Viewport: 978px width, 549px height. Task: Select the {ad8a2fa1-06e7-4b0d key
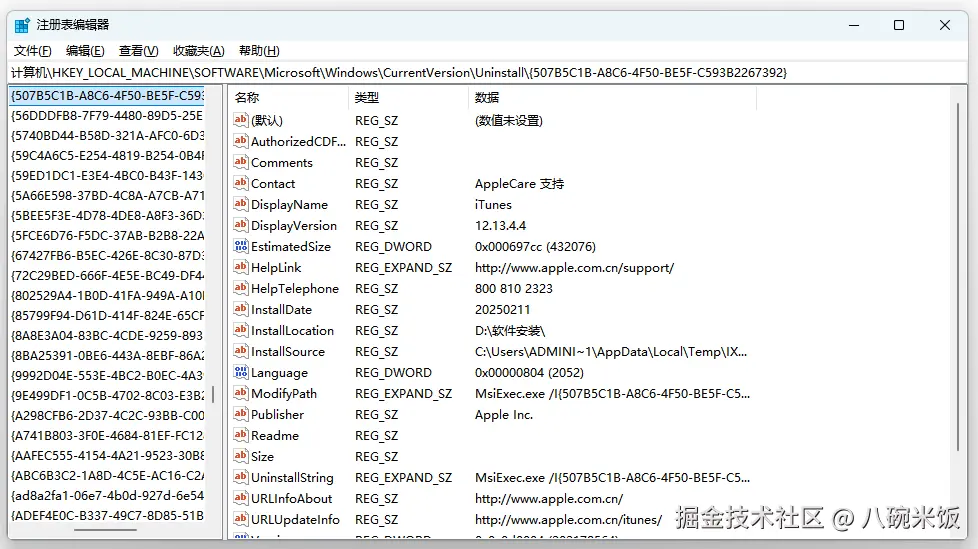tap(107, 495)
